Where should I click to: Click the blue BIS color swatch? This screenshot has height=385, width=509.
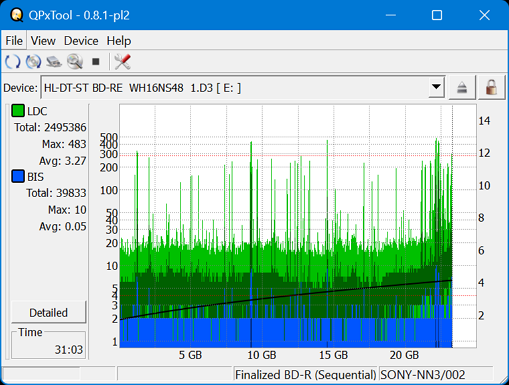(18, 176)
